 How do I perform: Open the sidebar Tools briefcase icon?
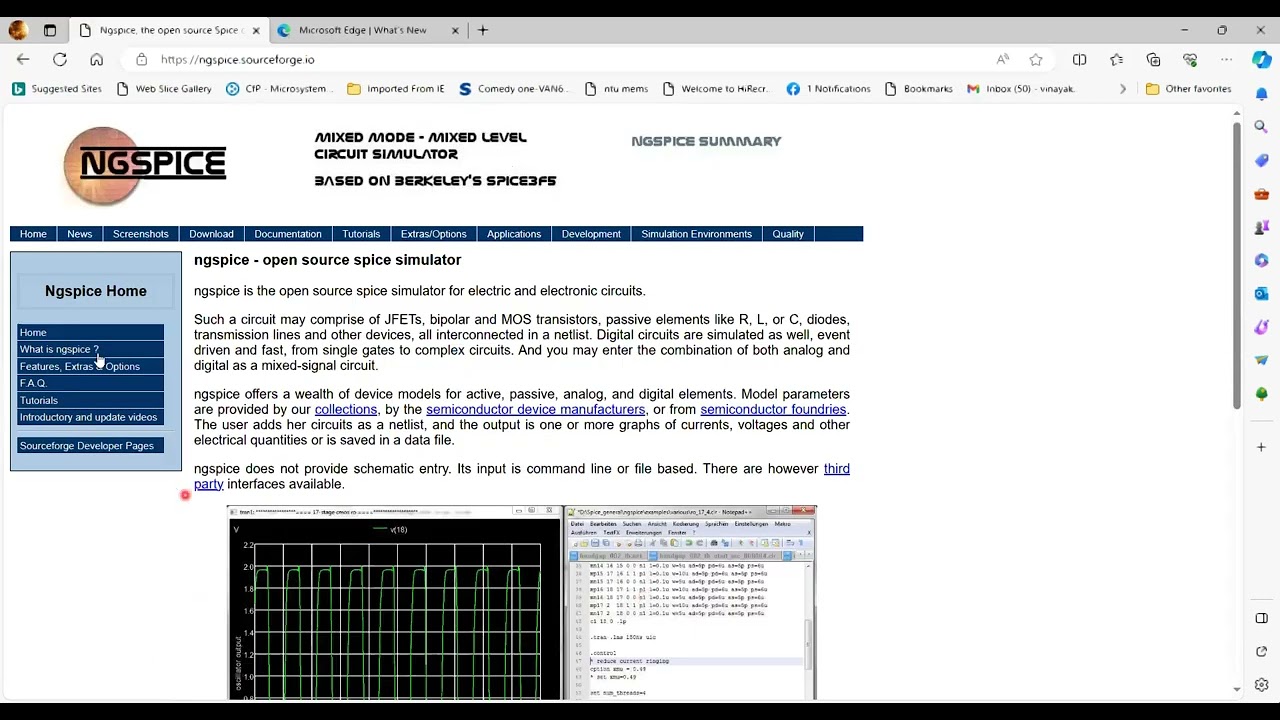(1261, 194)
